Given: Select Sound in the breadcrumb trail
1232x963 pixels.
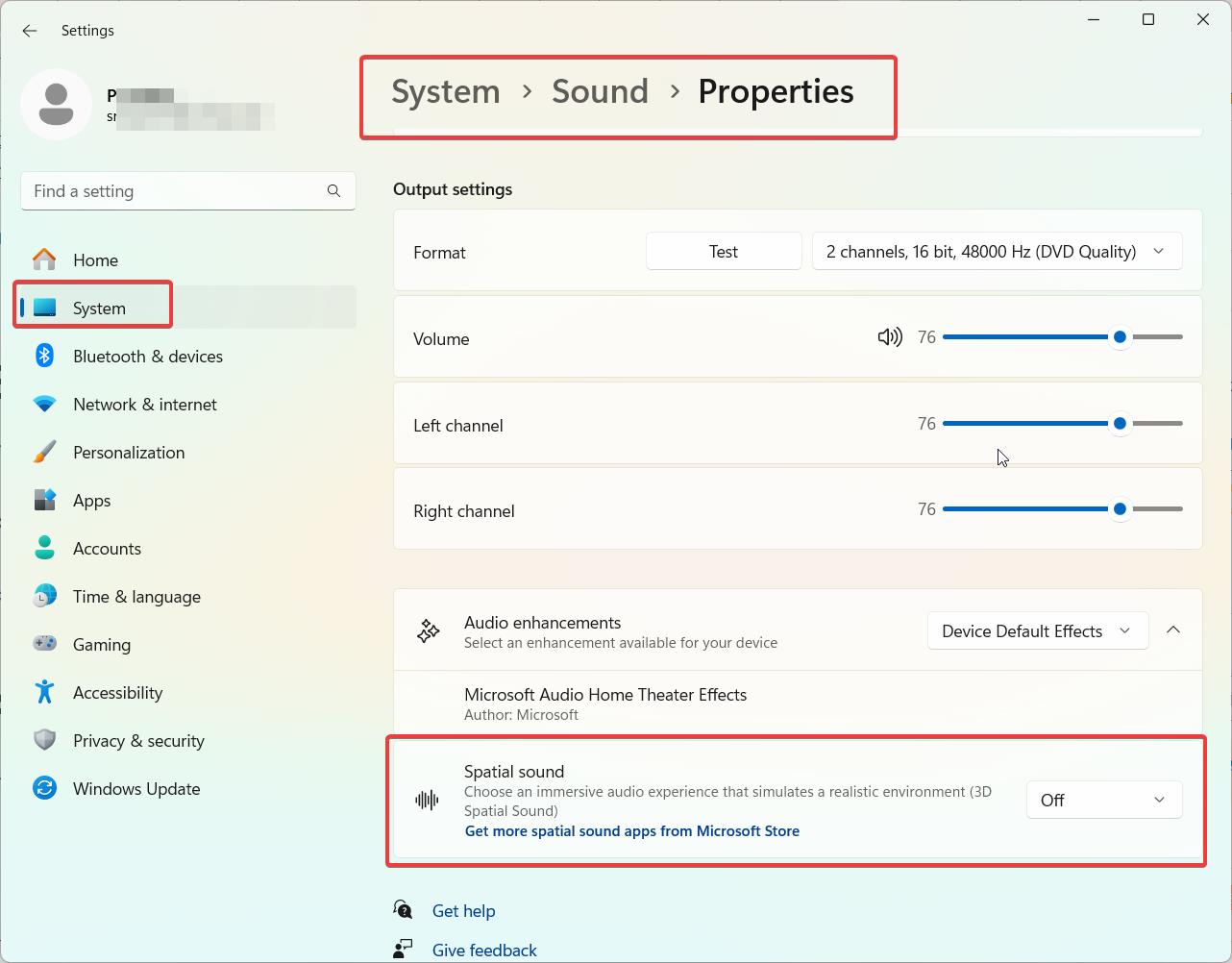Looking at the screenshot, I should [600, 91].
